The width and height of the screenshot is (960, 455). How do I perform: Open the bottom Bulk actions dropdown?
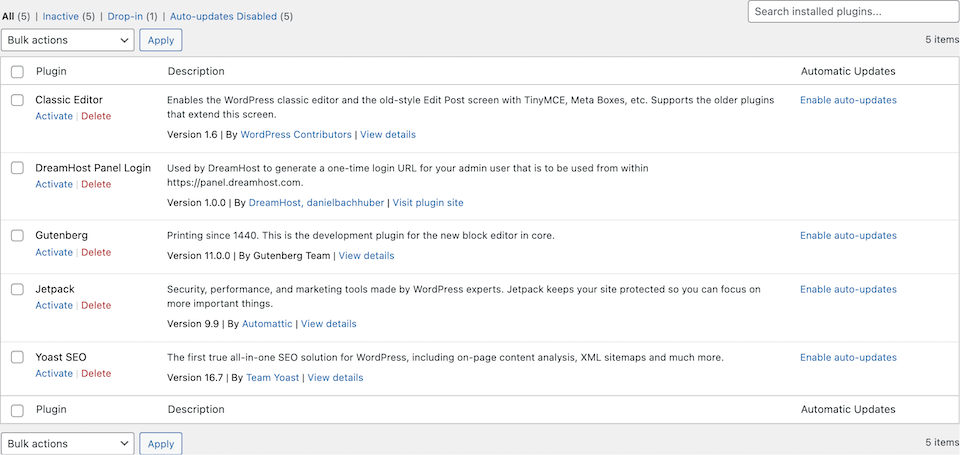tap(68, 443)
